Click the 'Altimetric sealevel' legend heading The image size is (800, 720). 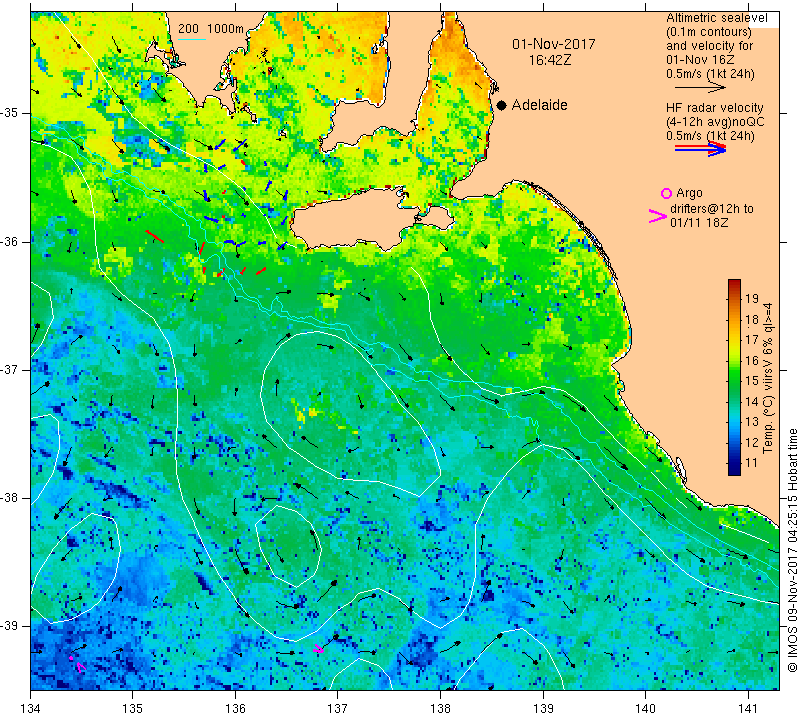click(x=716, y=18)
